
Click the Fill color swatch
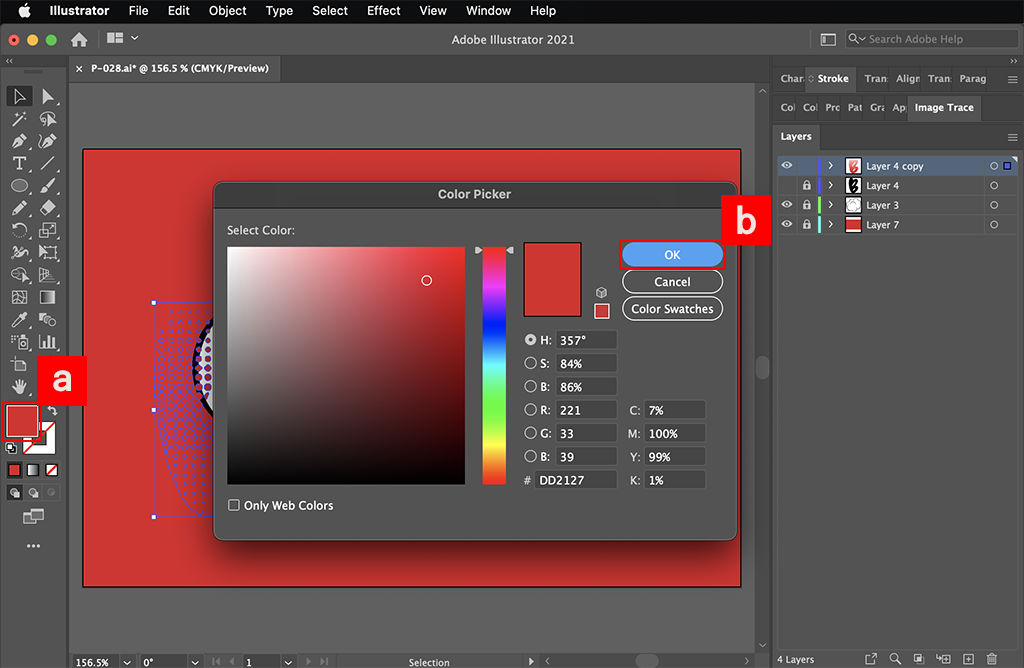point(22,421)
